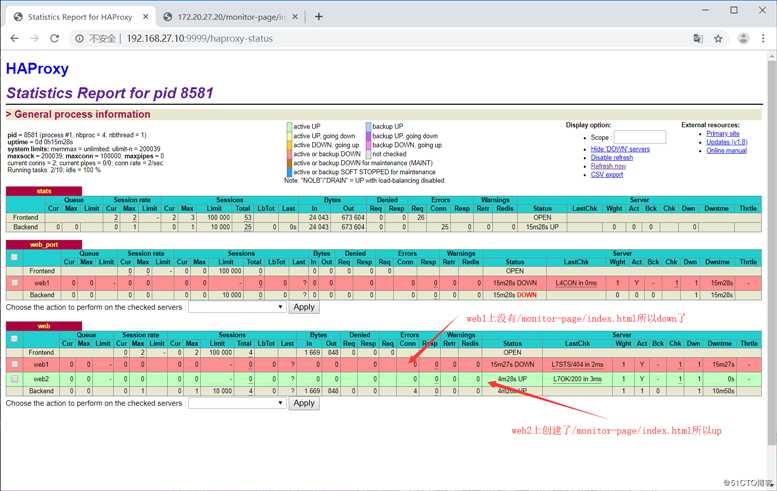Click 15m27s DOWN status in web table
The width and height of the screenshot is (777, 491).
[512, 364]
